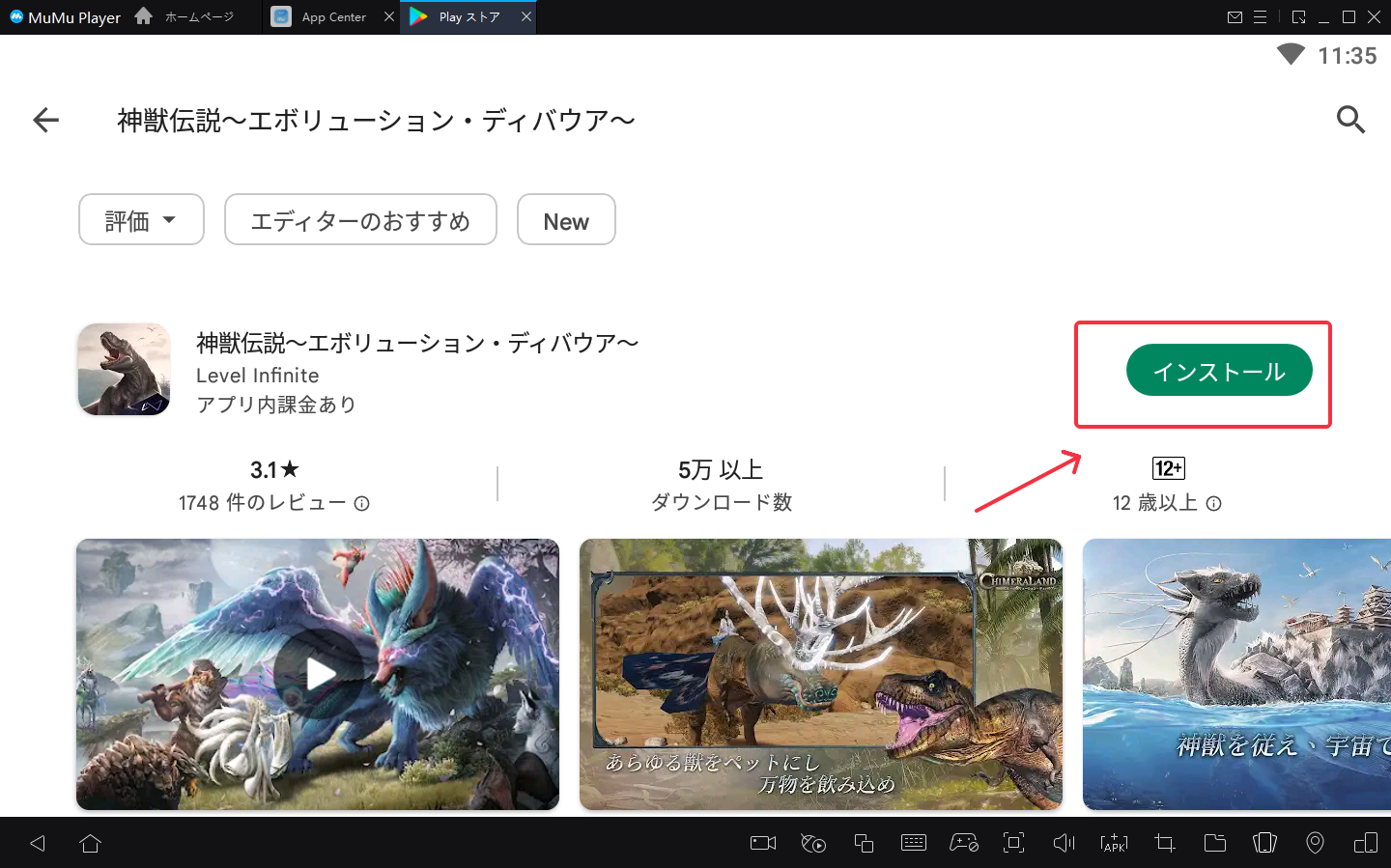Adjust volume with the speaker icon

click(x=1064, y=843)
